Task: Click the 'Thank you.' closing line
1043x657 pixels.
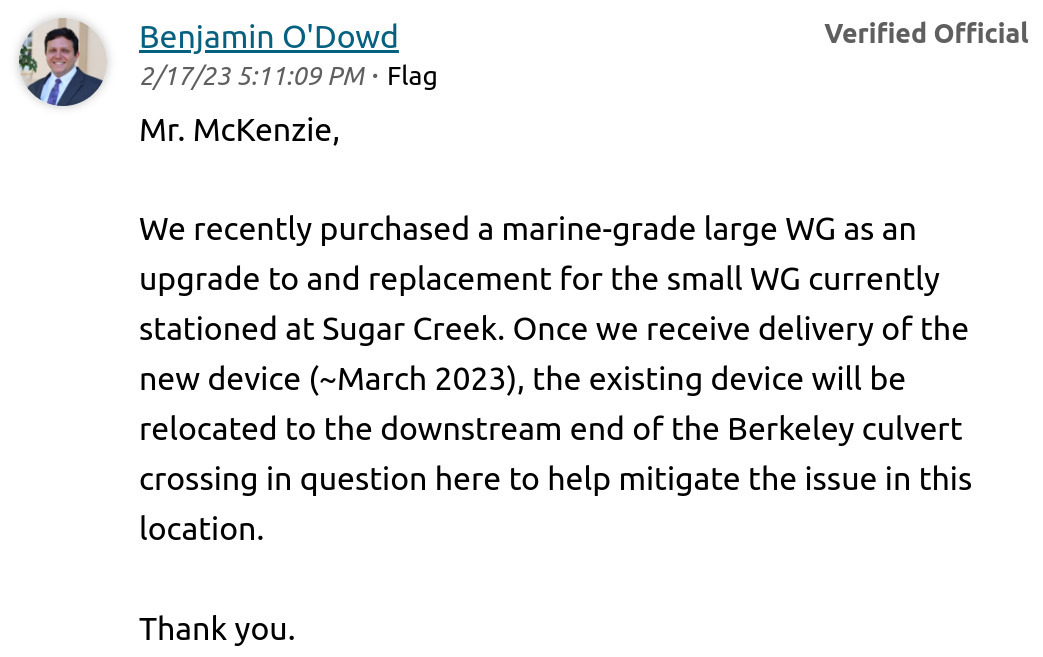Action: [217, 628]
